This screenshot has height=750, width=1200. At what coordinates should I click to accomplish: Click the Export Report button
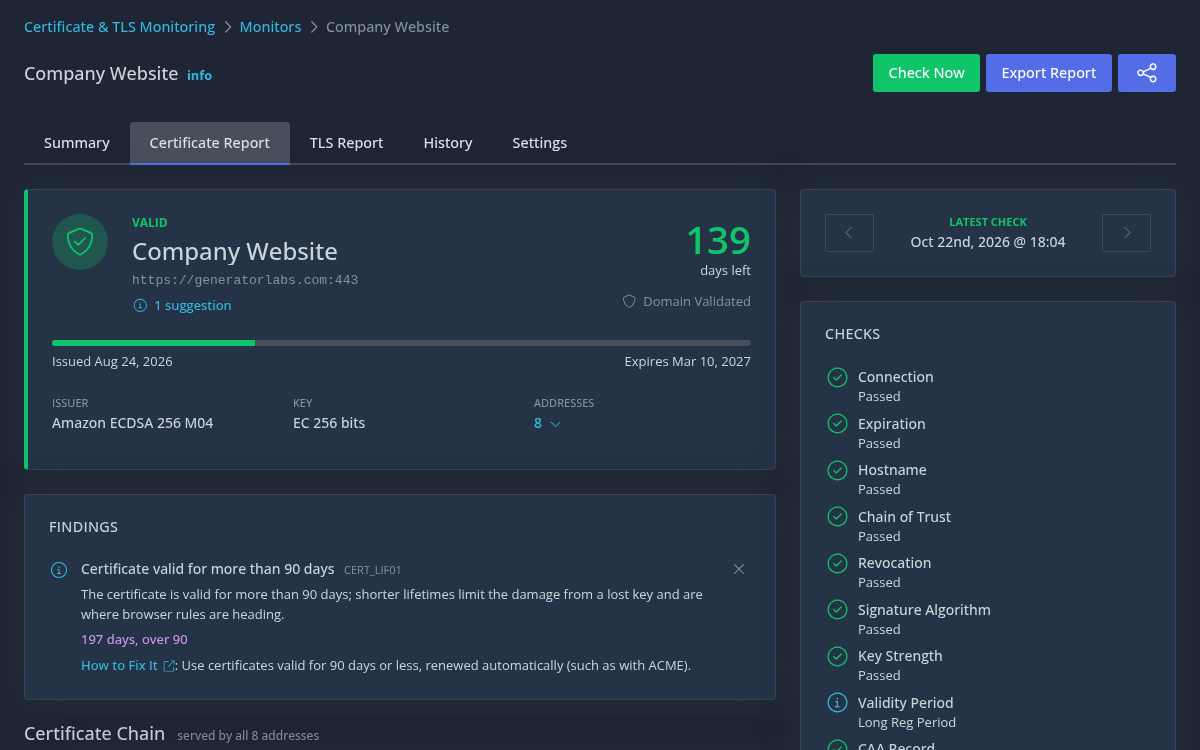coord(1049,73)
